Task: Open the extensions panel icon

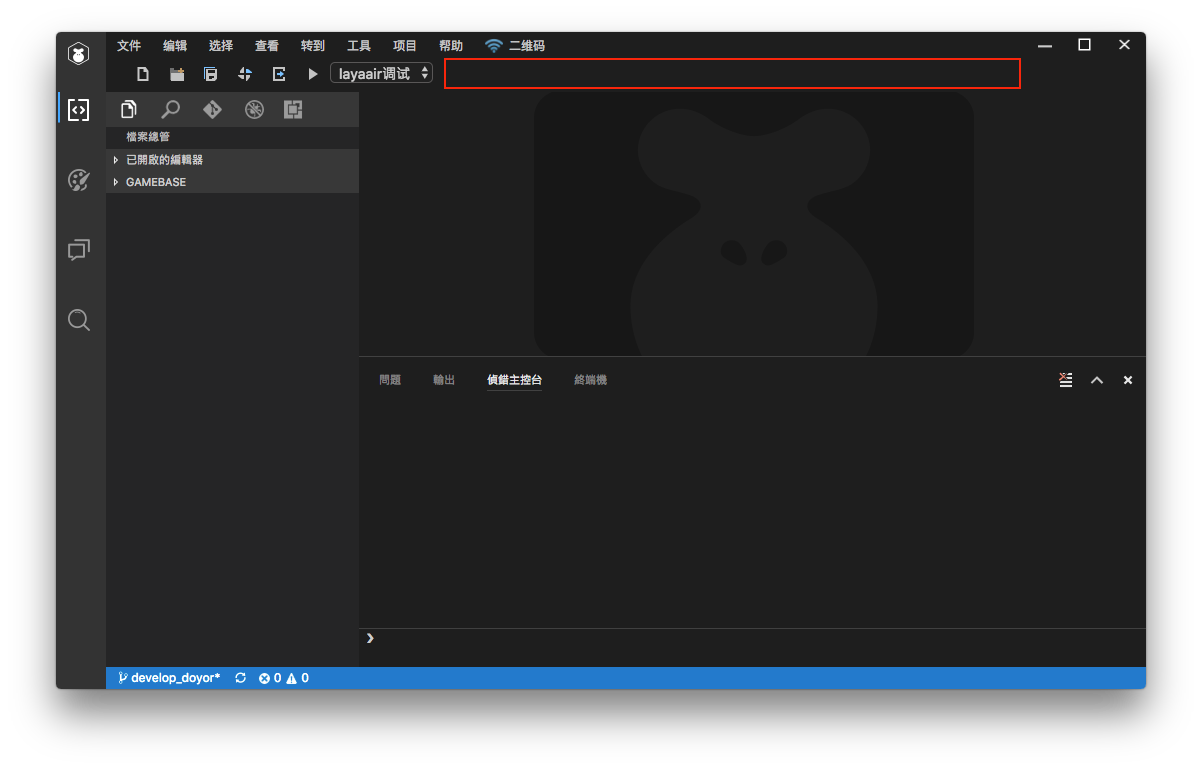Action: point(293,110)
